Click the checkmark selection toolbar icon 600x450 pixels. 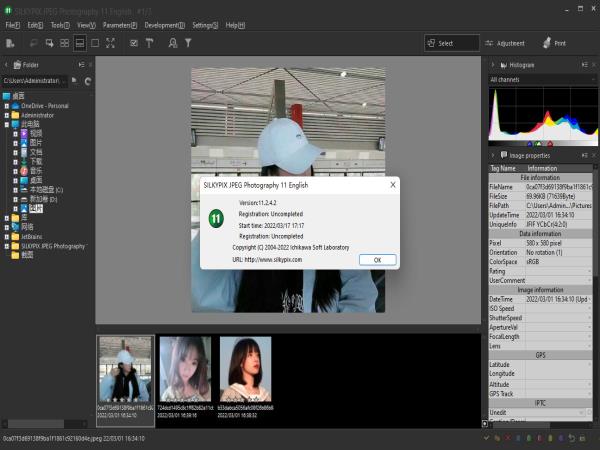point(134,43)
